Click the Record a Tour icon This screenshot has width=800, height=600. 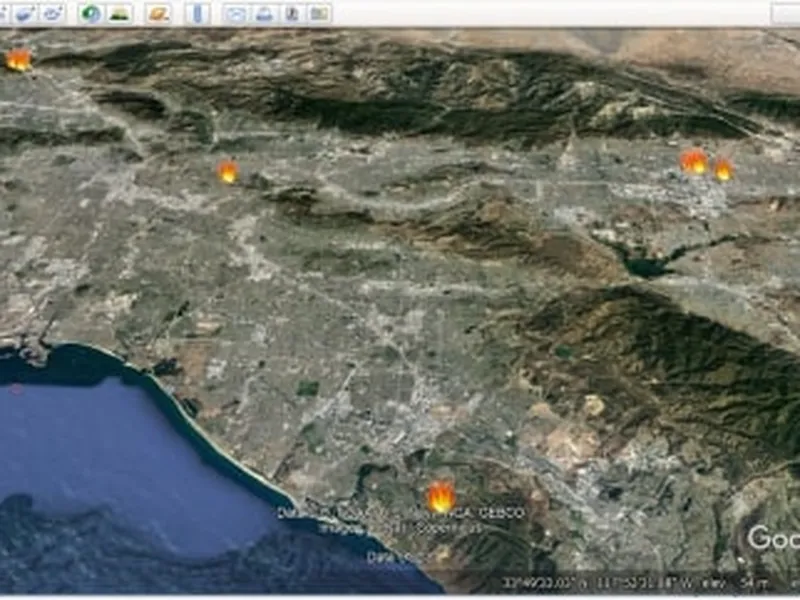[54, 13]
